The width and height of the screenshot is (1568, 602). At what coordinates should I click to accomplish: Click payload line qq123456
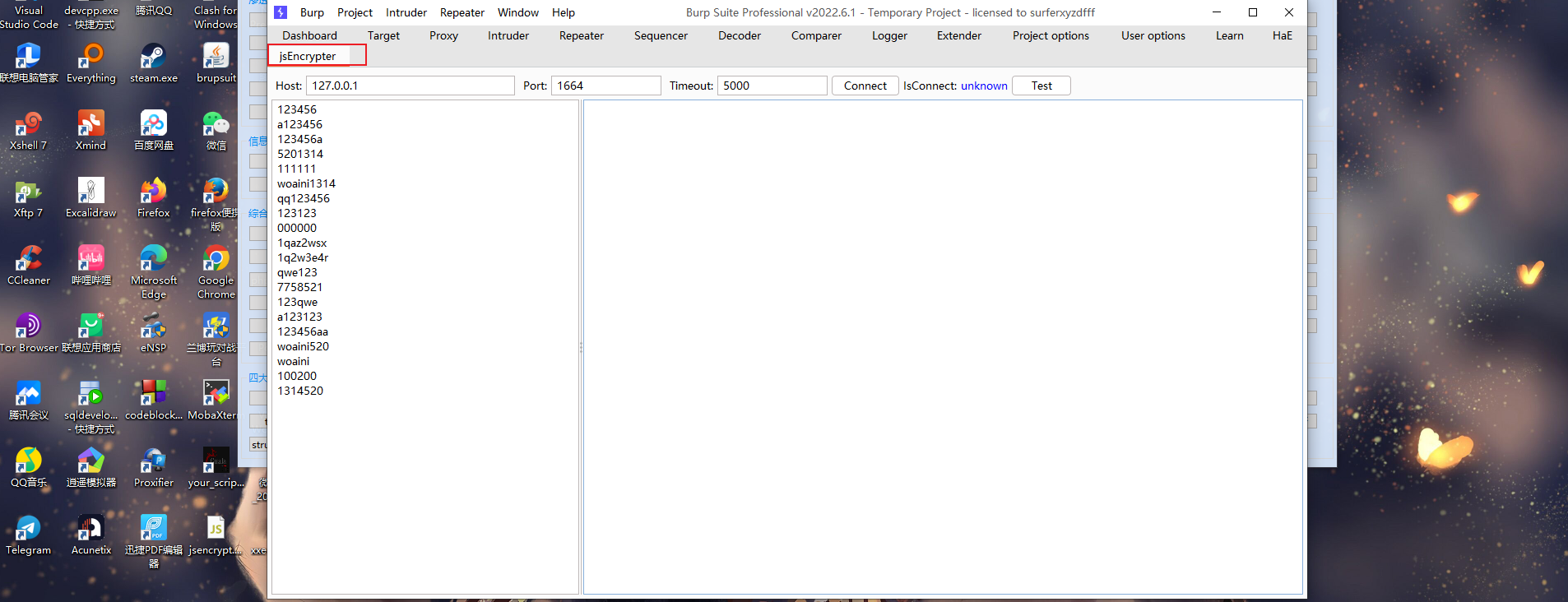[x=304, y=198]
